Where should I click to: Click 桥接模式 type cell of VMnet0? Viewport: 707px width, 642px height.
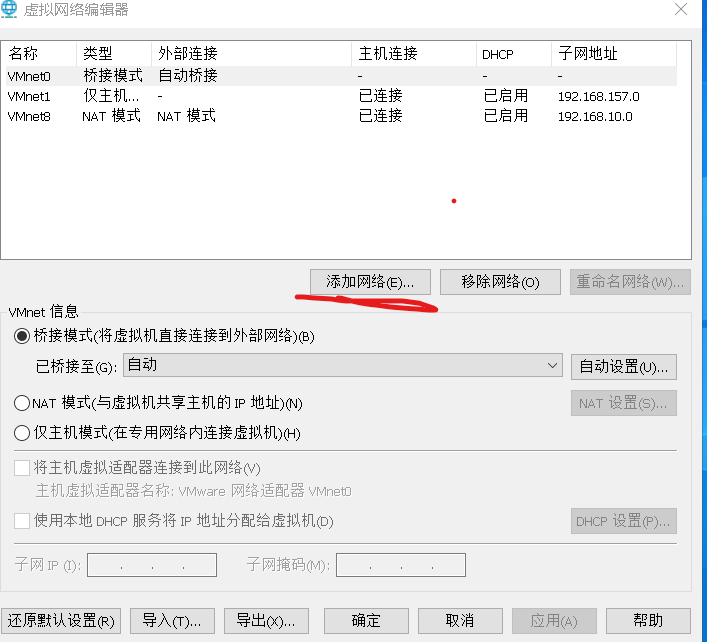coord(113,75)
